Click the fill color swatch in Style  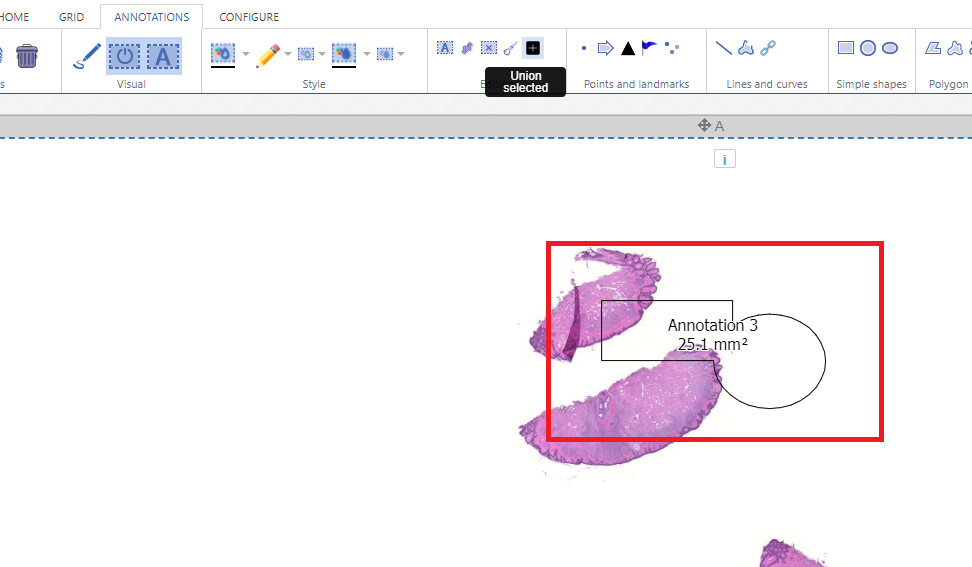coord(223,54)
